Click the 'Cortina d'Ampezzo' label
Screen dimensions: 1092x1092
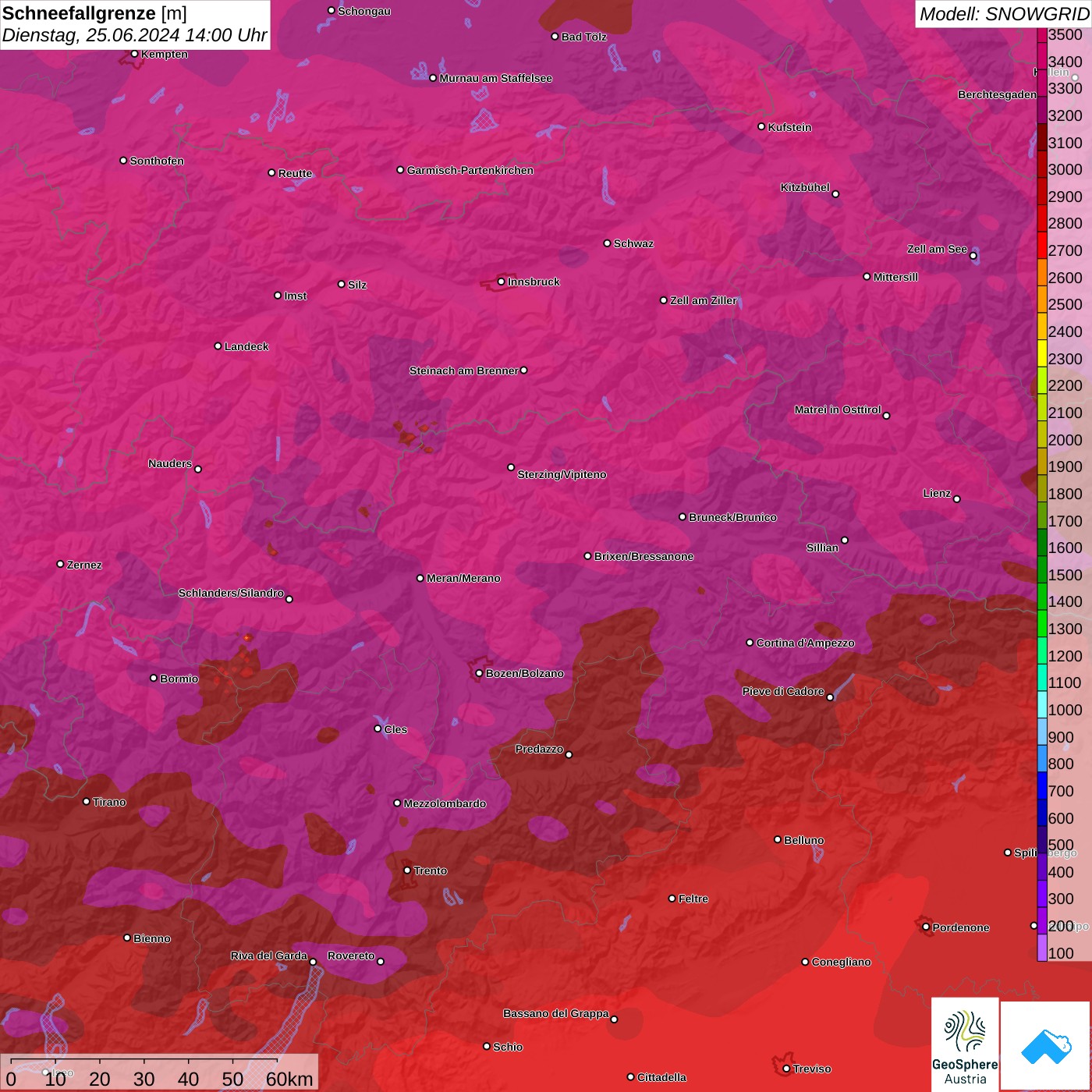(806, 643)
